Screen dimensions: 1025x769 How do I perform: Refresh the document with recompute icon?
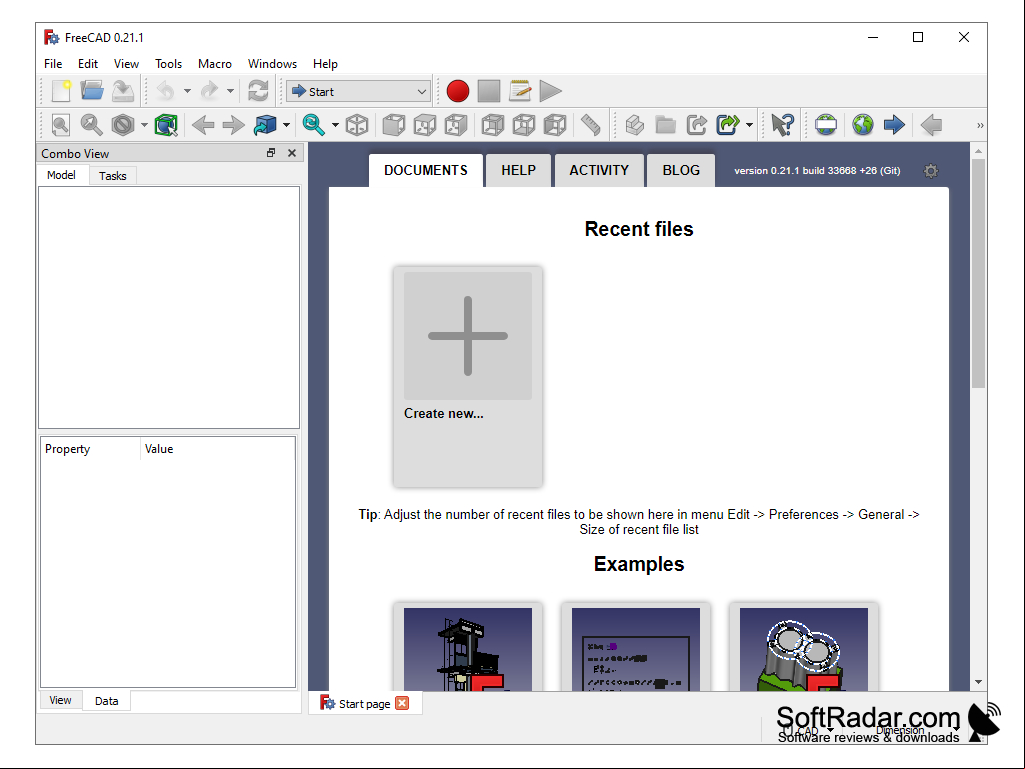click(258, 91)
